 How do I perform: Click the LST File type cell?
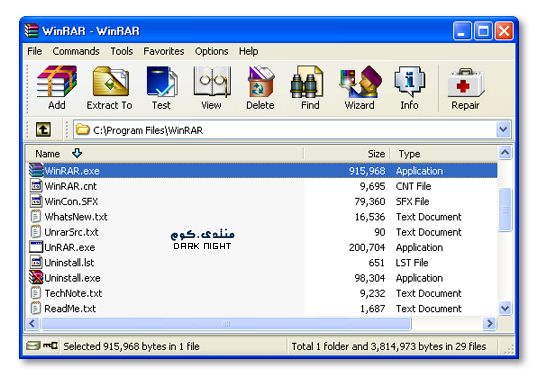412,262
